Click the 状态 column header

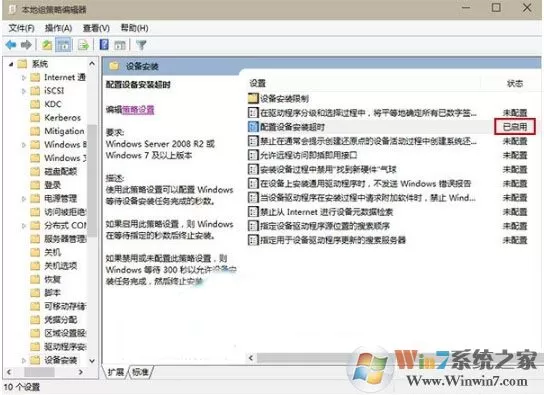click(x=515, y=84)
